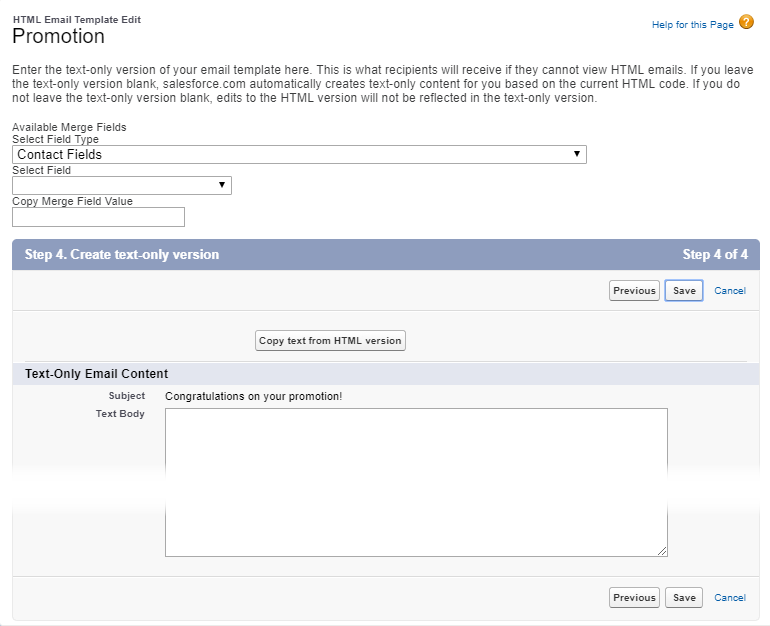Click the Step 4. Create text-only version header
770x626 pixels.
click(122, 255)
